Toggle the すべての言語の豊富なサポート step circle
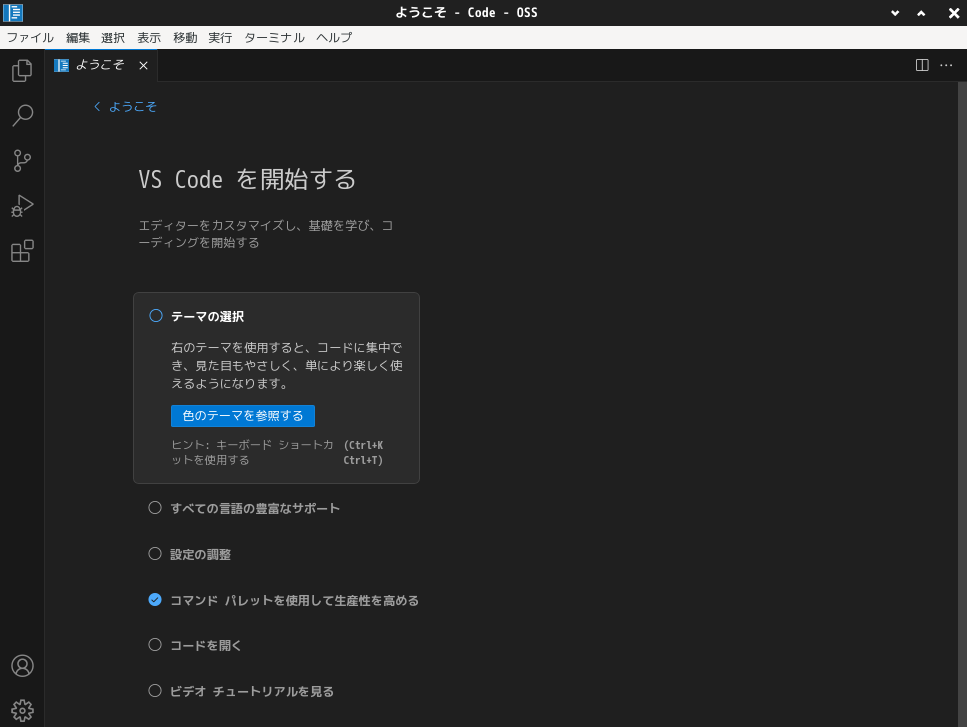Viewport: 967px width, 727px height. [155, 507]
